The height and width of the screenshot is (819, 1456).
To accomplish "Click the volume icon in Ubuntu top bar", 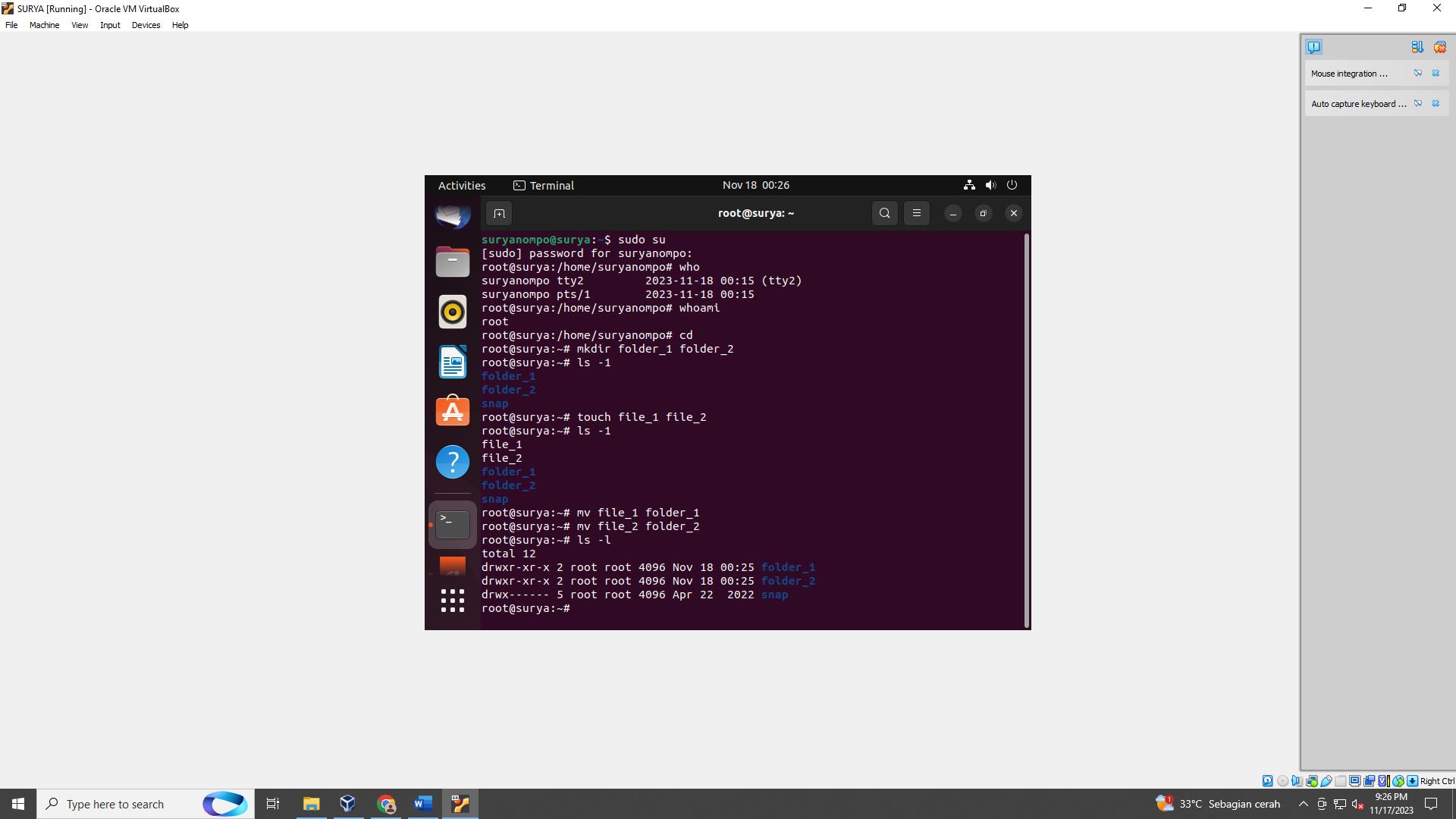I will 990,185.
